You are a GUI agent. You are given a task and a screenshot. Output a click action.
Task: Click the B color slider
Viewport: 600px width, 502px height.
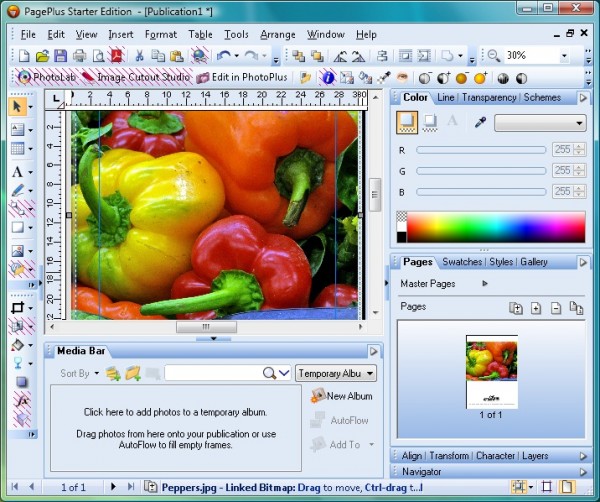coord(481,192)
